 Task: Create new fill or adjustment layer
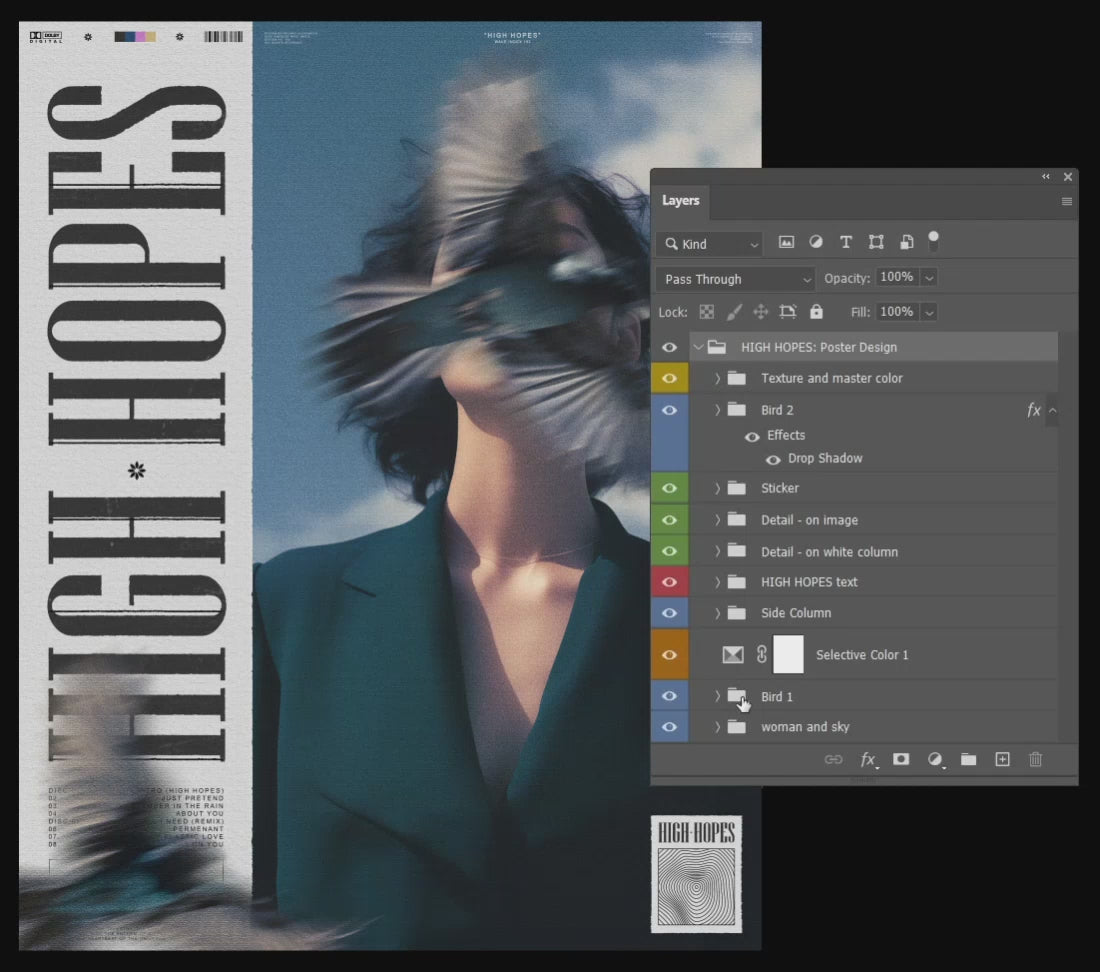pyautogui.click(x=935, y=760)
